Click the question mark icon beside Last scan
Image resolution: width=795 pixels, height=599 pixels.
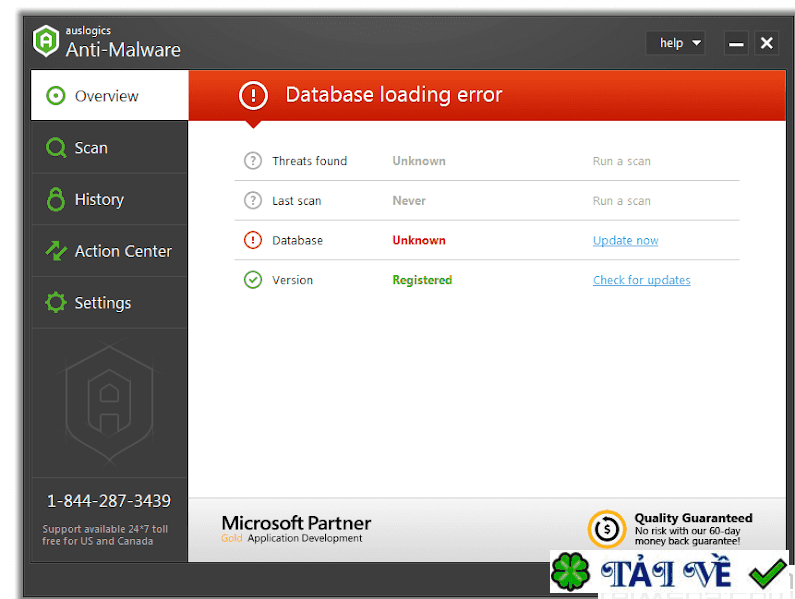[x=253, y=200]
